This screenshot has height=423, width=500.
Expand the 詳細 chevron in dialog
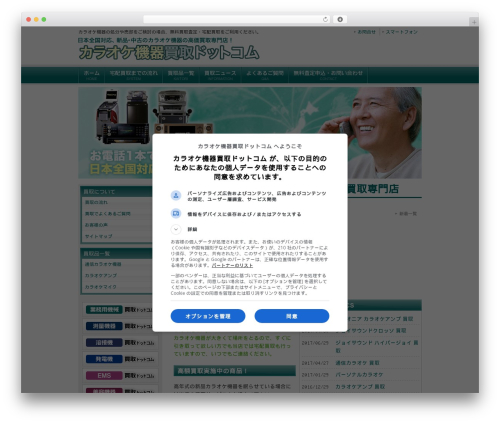click(x=176, y=229)
